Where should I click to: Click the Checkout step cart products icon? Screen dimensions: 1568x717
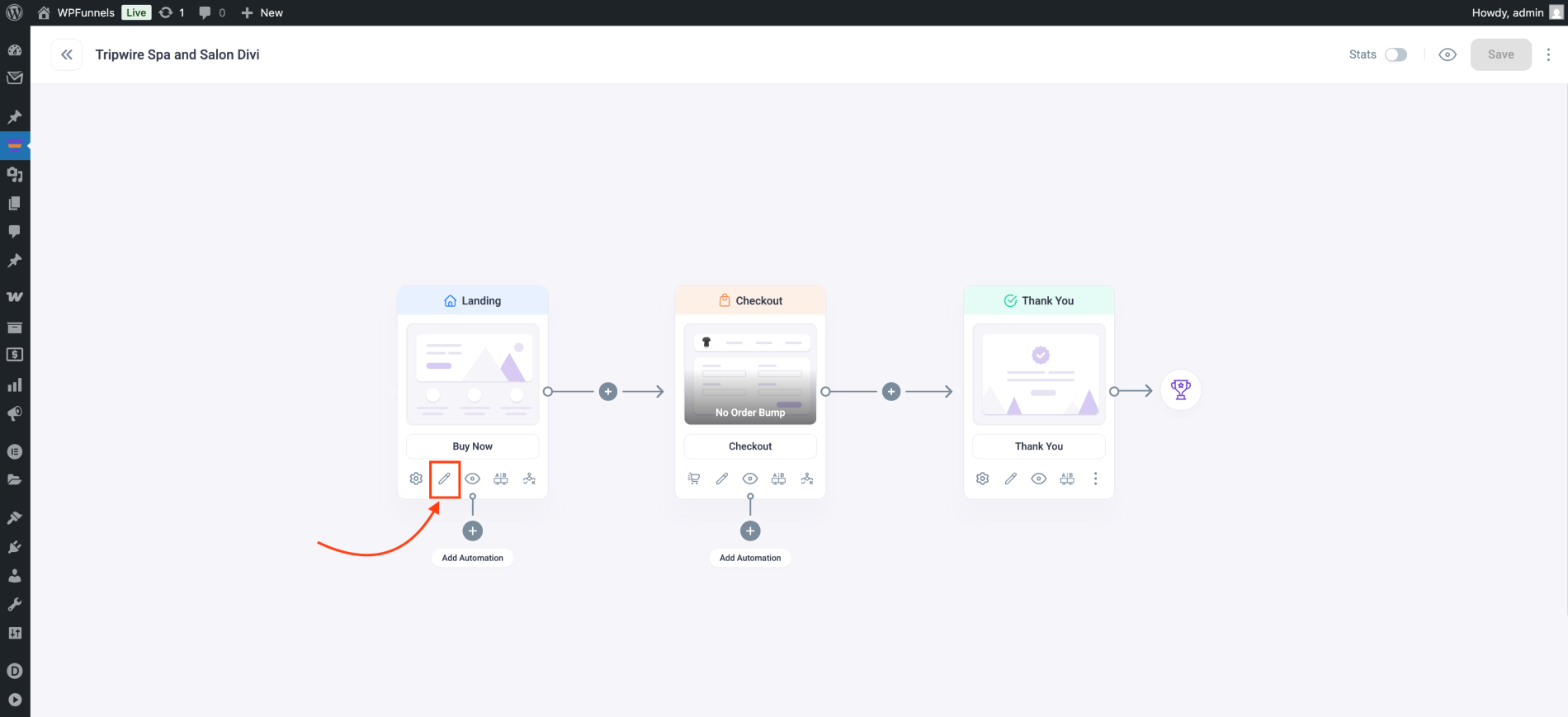pyautogui.click(x=694, y=479)
